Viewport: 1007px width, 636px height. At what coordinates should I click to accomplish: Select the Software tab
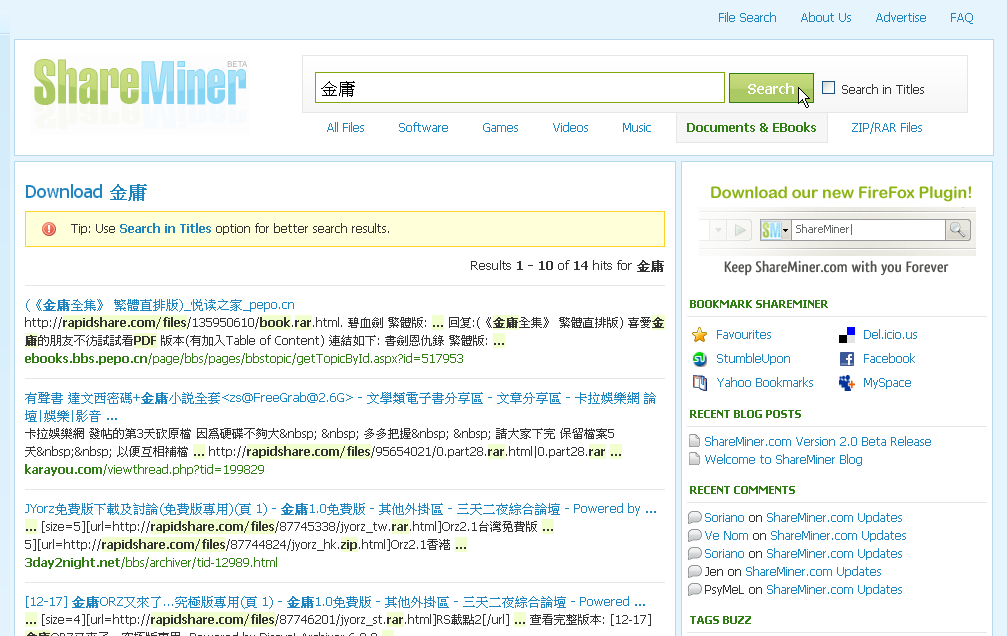(423, 127)
